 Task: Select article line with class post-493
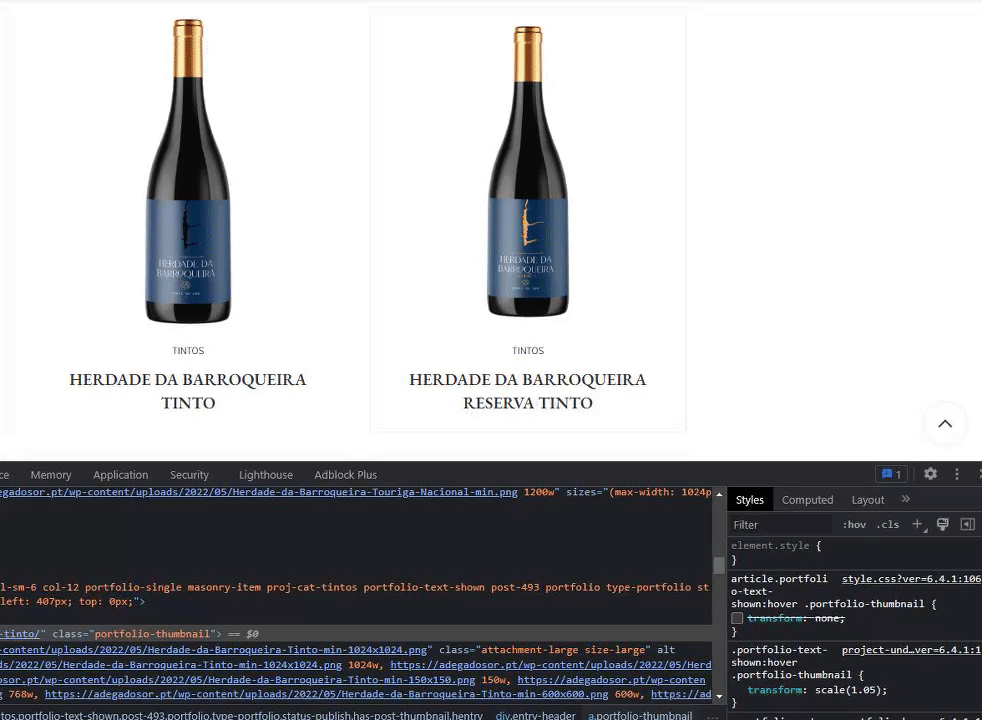tap(356, 587)
